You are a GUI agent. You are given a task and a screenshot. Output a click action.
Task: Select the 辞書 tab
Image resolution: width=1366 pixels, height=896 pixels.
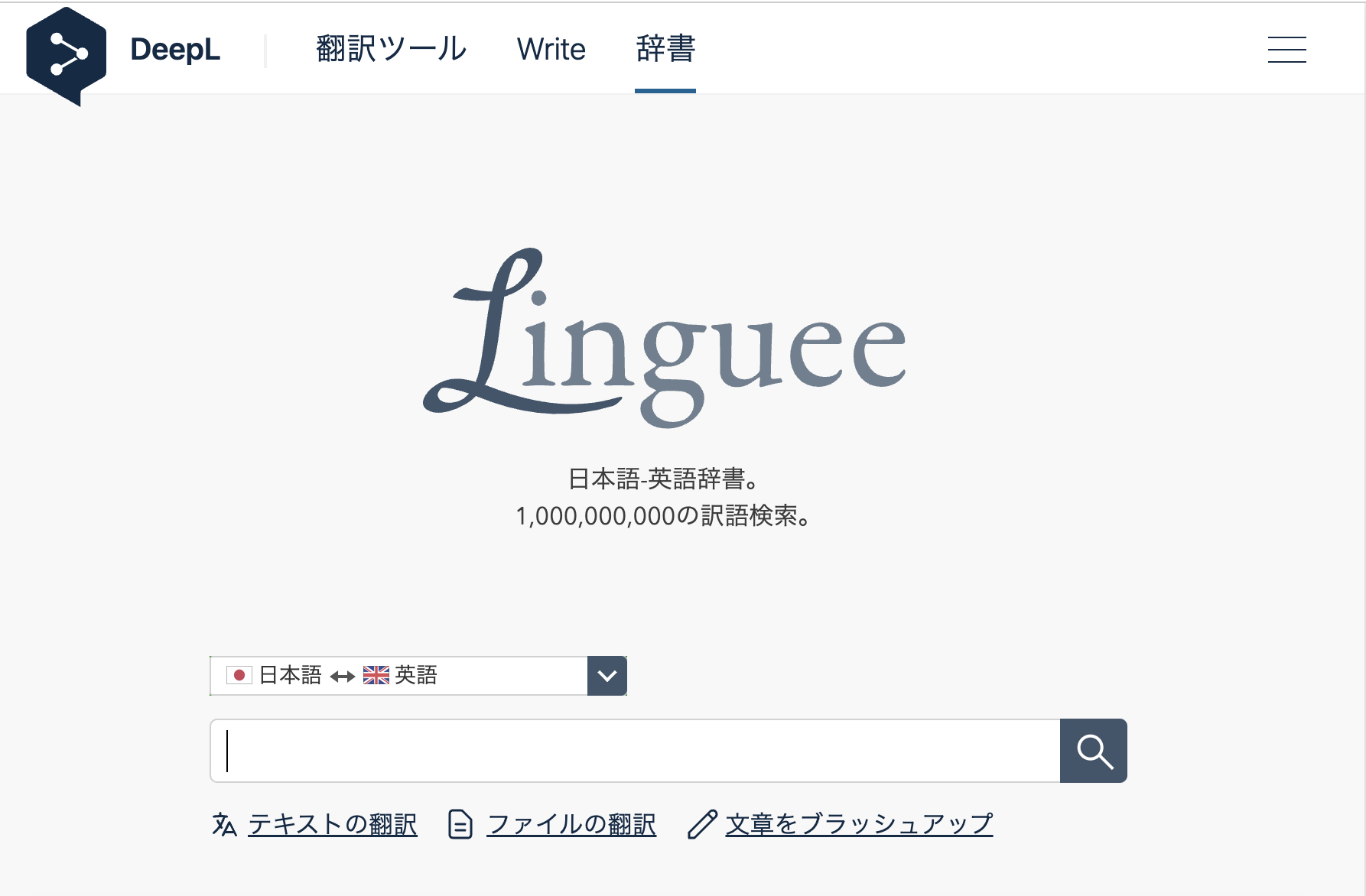tap(665, 50)
